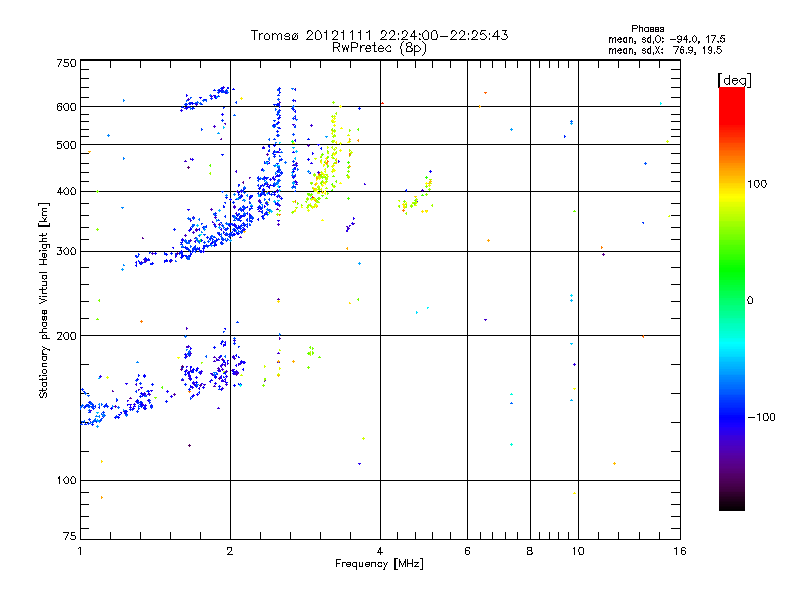Image resolution: width=800 pixels, height=600 pixels.
Task: Click the y-axis tick label '75'
Action: 70,536
